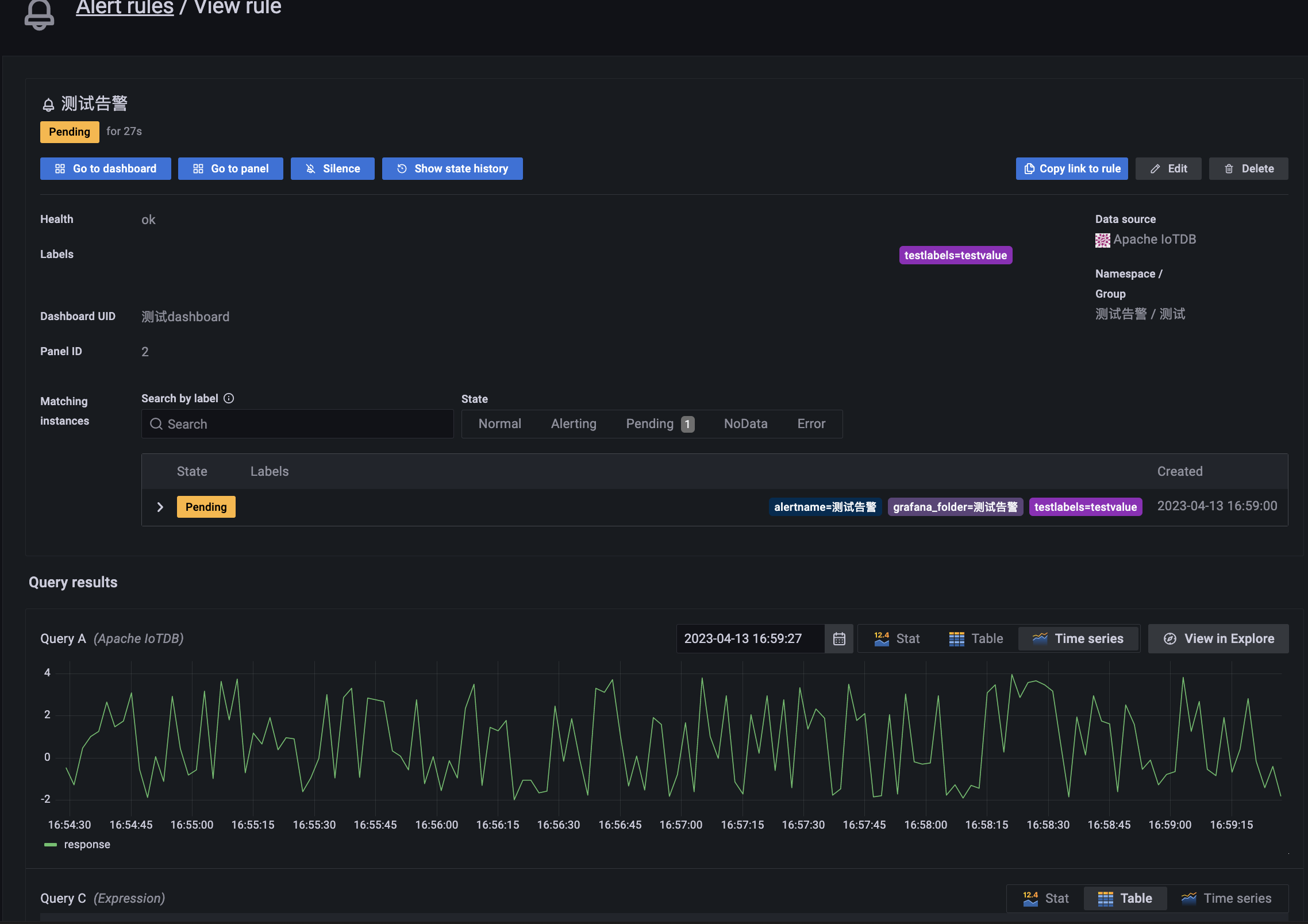This screenshot has height=924, width=1308.
Task: Select Stat view for Query A
Action: pyautogui.click(x=897, y=638)
